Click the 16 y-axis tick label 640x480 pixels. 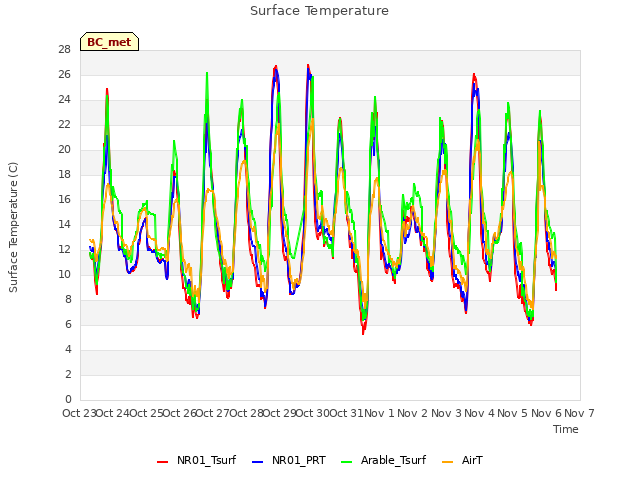point(65,200)
